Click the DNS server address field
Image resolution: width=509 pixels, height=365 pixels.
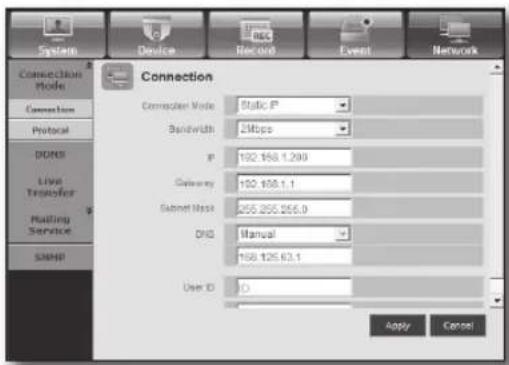tap(294, 257)
